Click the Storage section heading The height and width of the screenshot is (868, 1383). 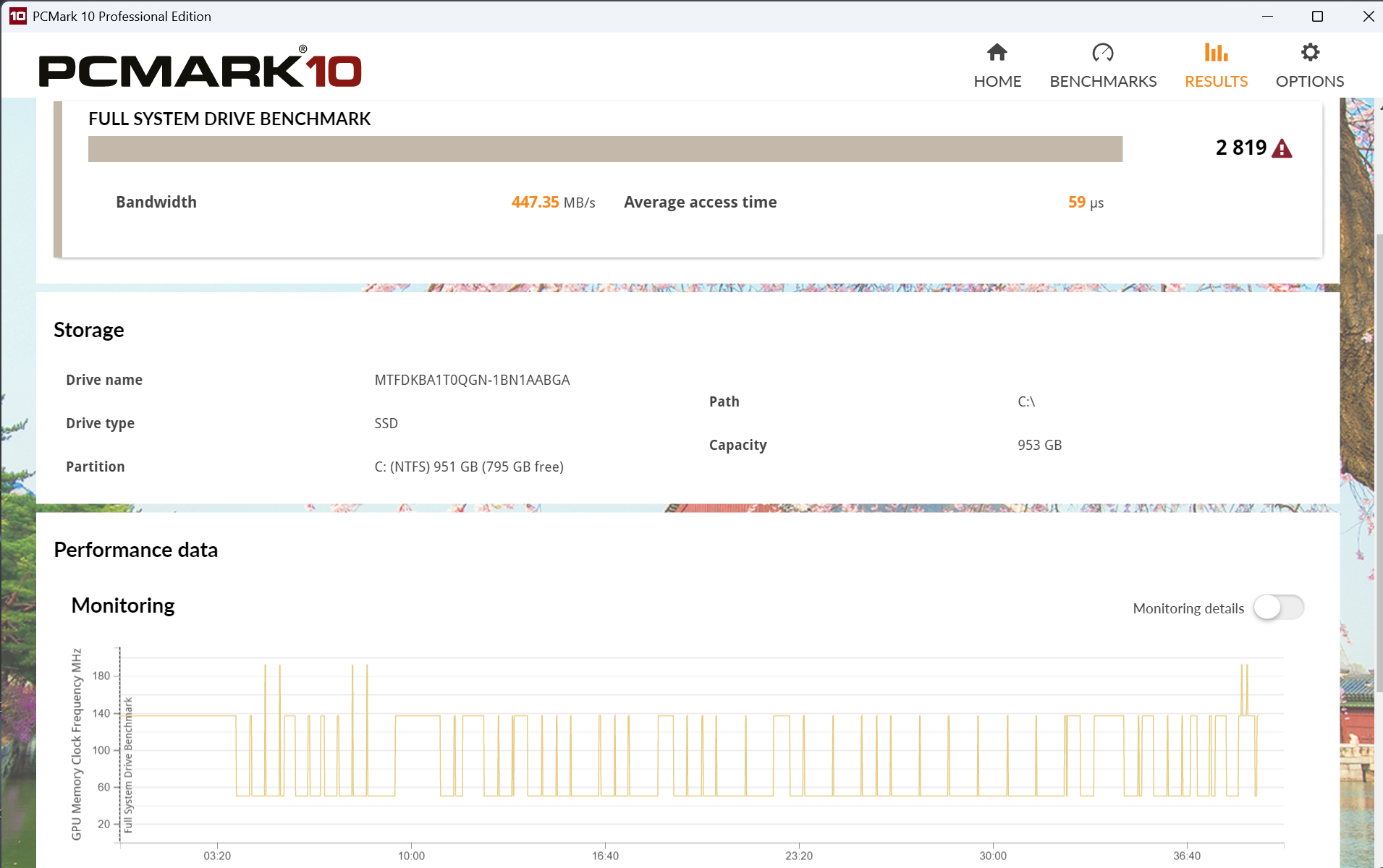pos(89,330)
